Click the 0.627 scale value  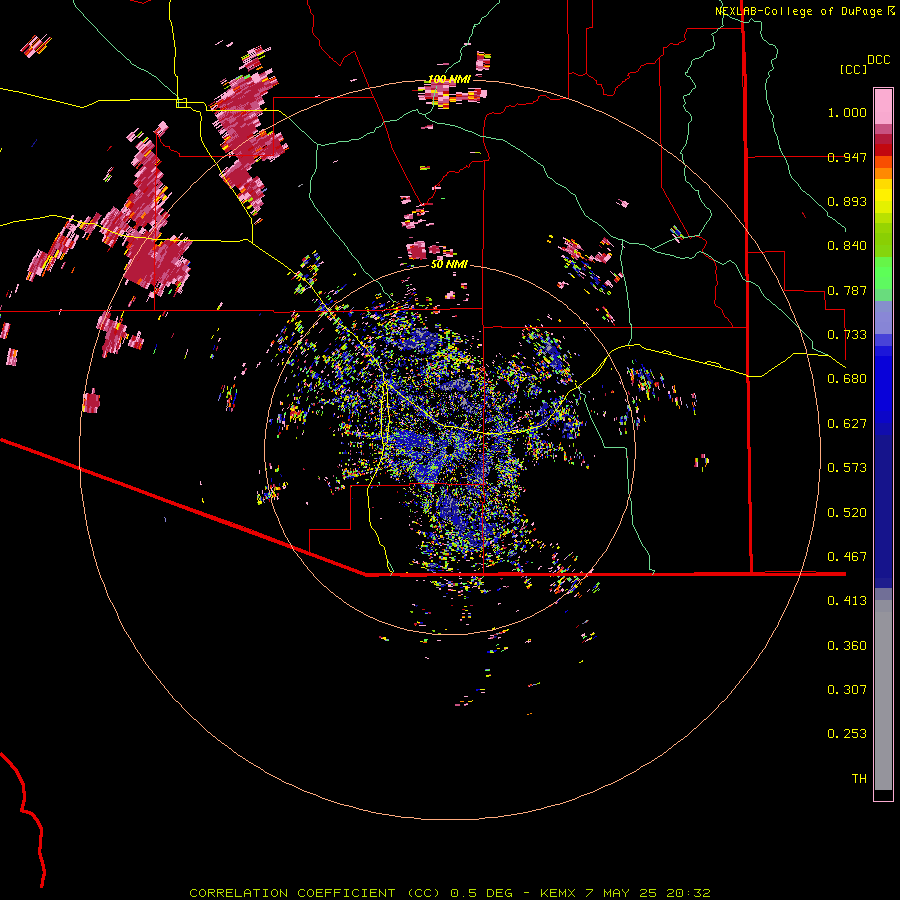[847, 424]
